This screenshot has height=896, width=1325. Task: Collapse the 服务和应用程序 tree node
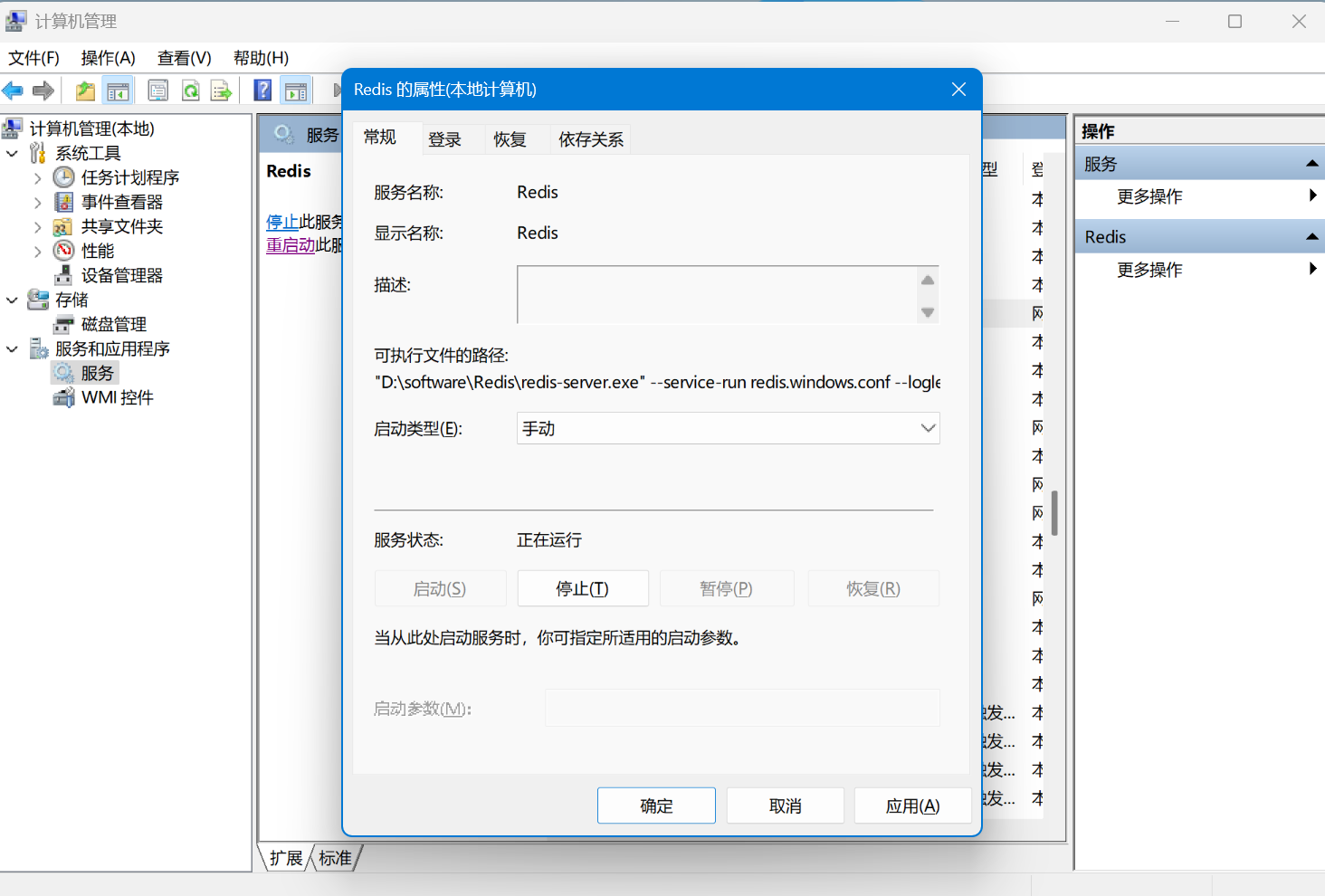[13, 349]
